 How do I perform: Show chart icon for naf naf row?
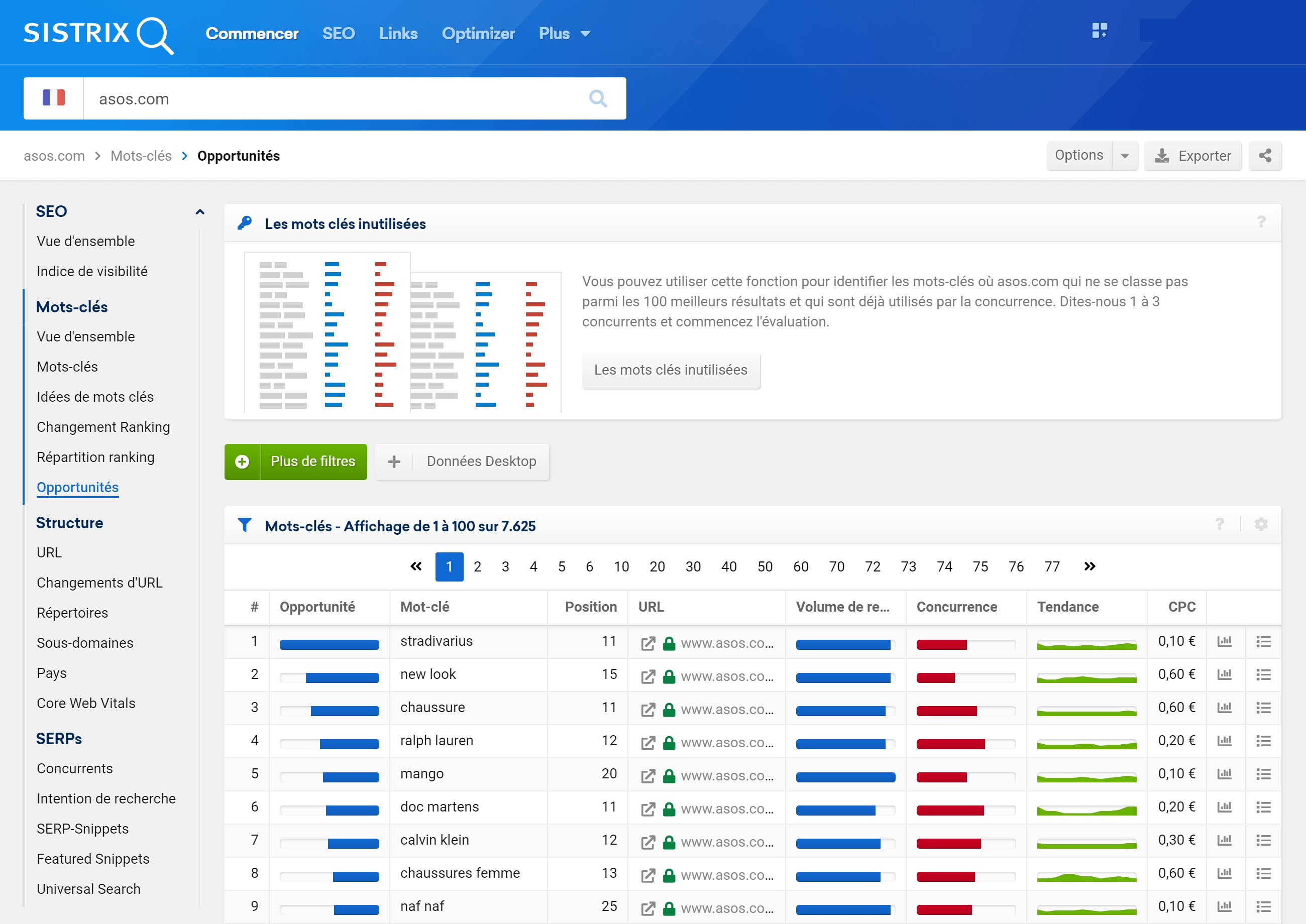1224,906
